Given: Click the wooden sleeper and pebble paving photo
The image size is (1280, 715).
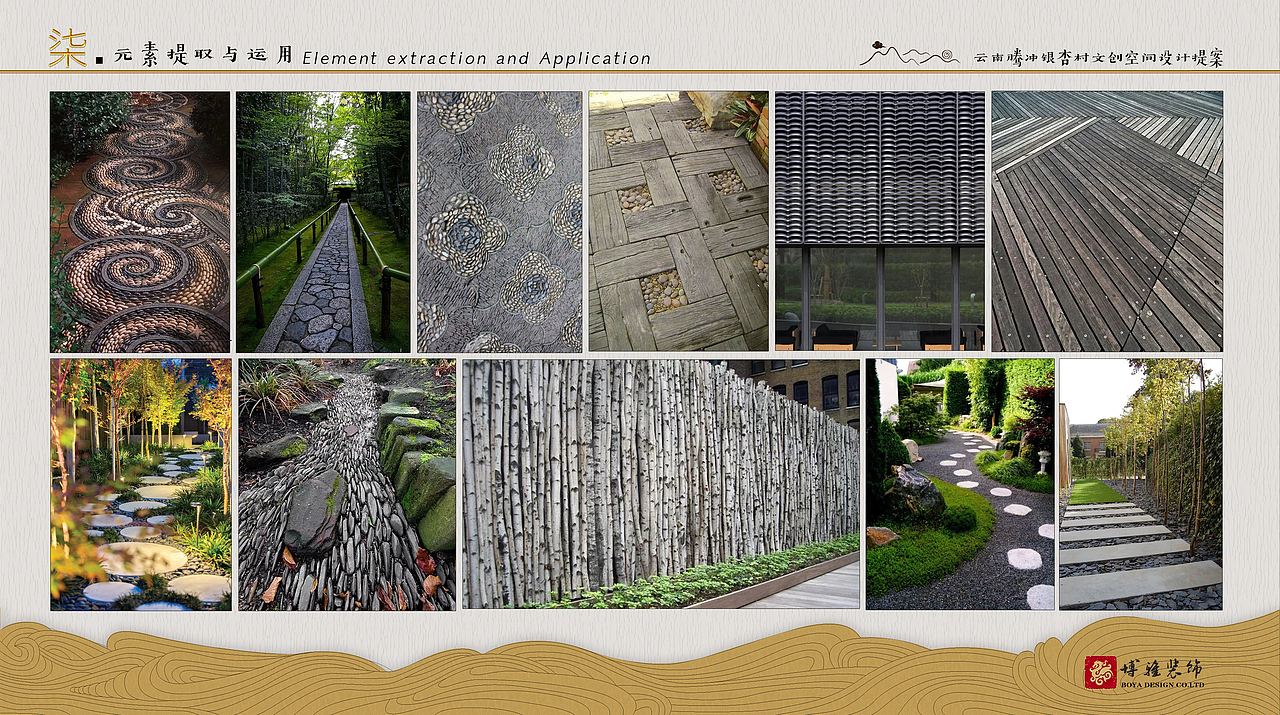Looking at the screenshot, I should coord(678,221).
